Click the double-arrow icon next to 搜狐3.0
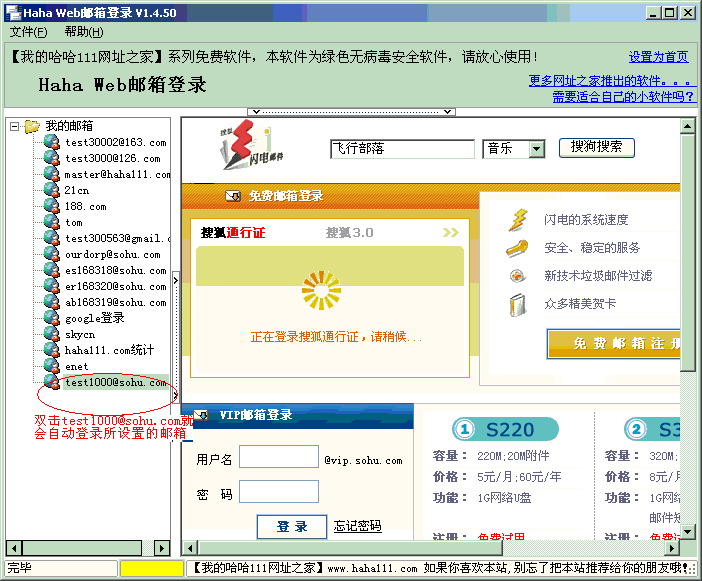This screenshot has width=702, height=581. [x=451, y=232]
